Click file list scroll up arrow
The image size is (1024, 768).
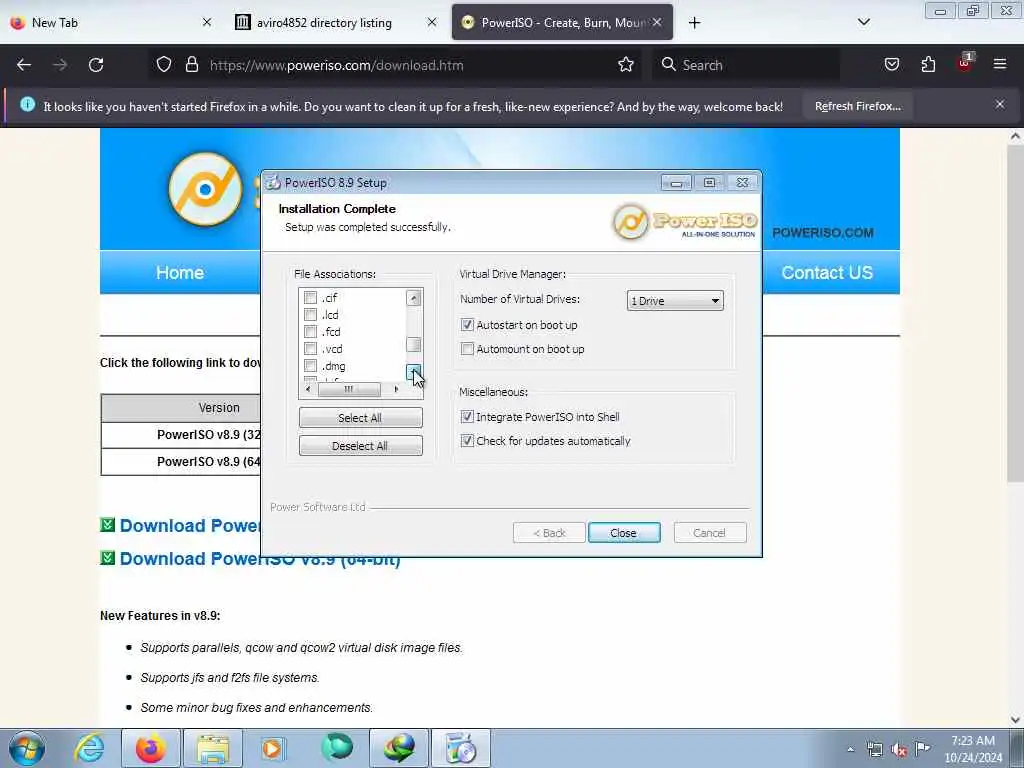pyautogui.click(x=413, y=298)
